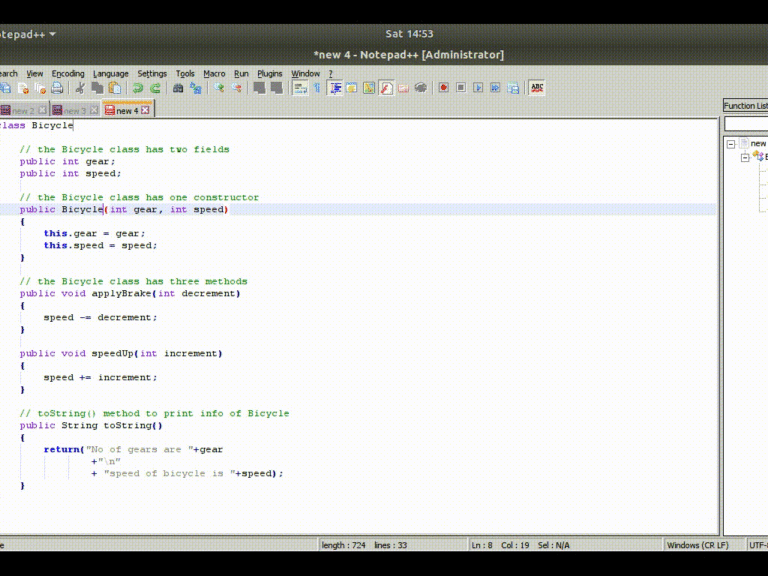
Task: Open the Notepad++ app menu dropdown in top bar
Action: pyautogui.click(x=28, y=34)
